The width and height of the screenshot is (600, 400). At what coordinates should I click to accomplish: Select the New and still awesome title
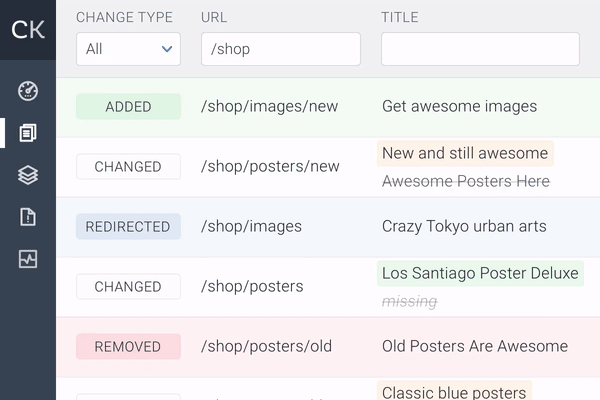(465, 153)
